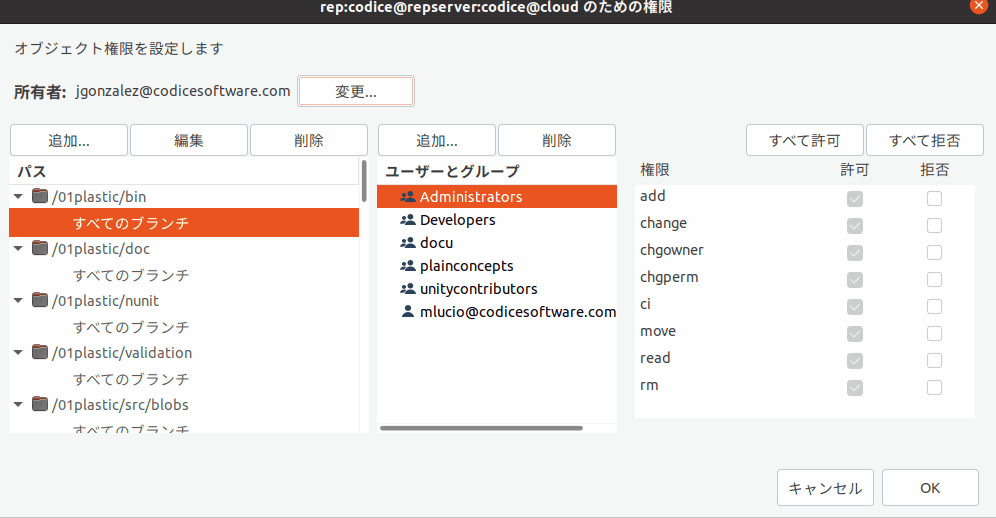Click the mlucio user icon

408,311
